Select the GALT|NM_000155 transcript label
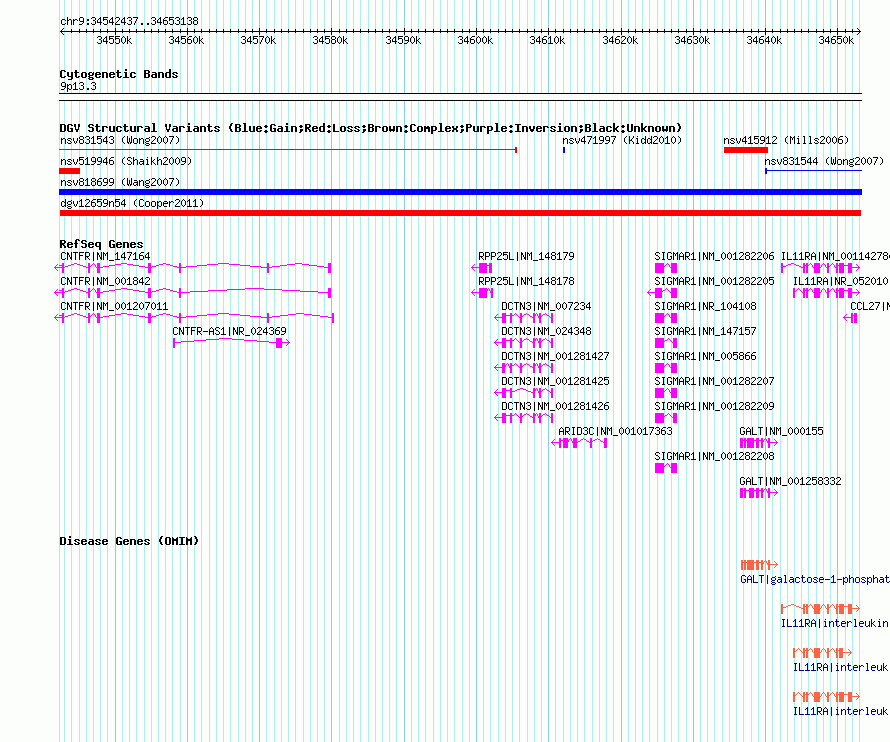This screenshot has width=890, height=742. 781,431
